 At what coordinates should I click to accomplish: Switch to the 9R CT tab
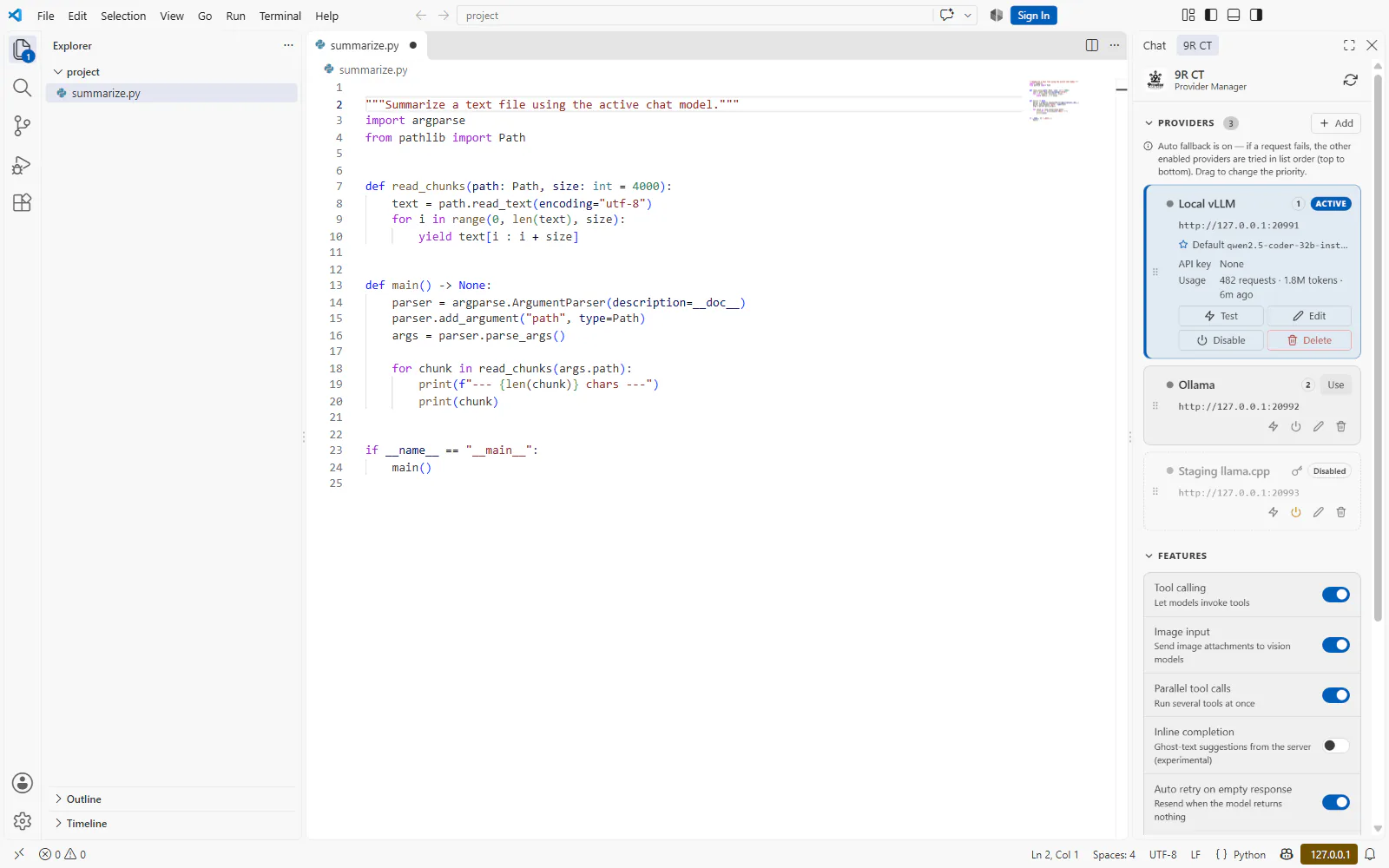point(1197,45)
